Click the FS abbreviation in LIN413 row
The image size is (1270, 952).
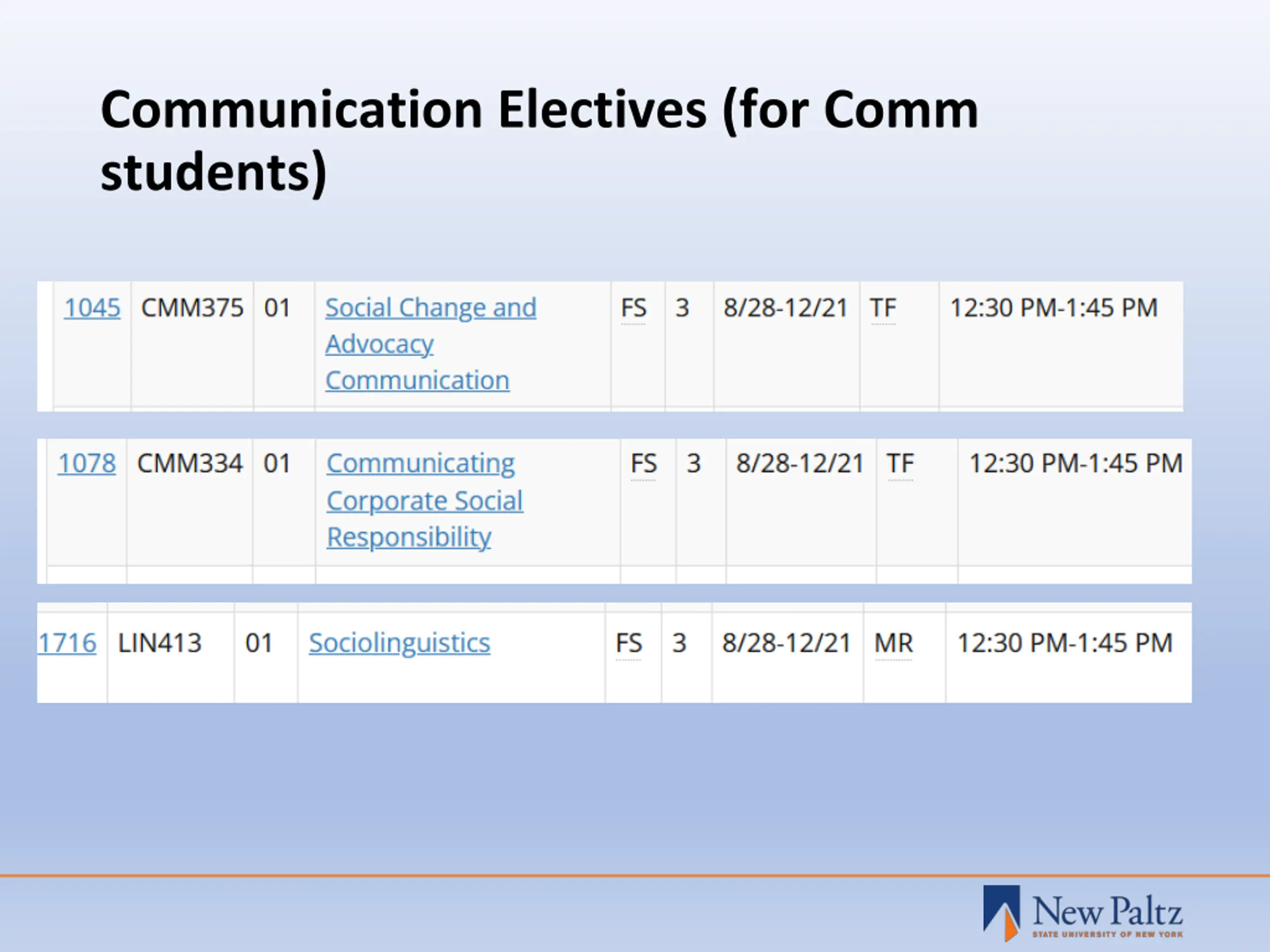point(629,644)
